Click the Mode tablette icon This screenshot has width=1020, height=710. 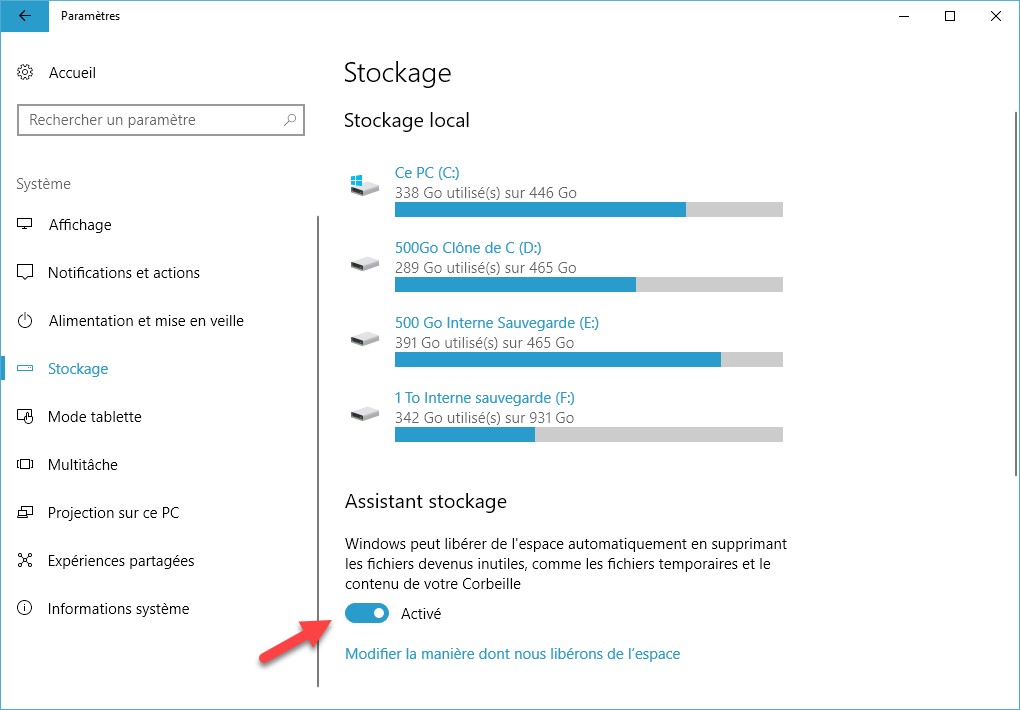26,417
